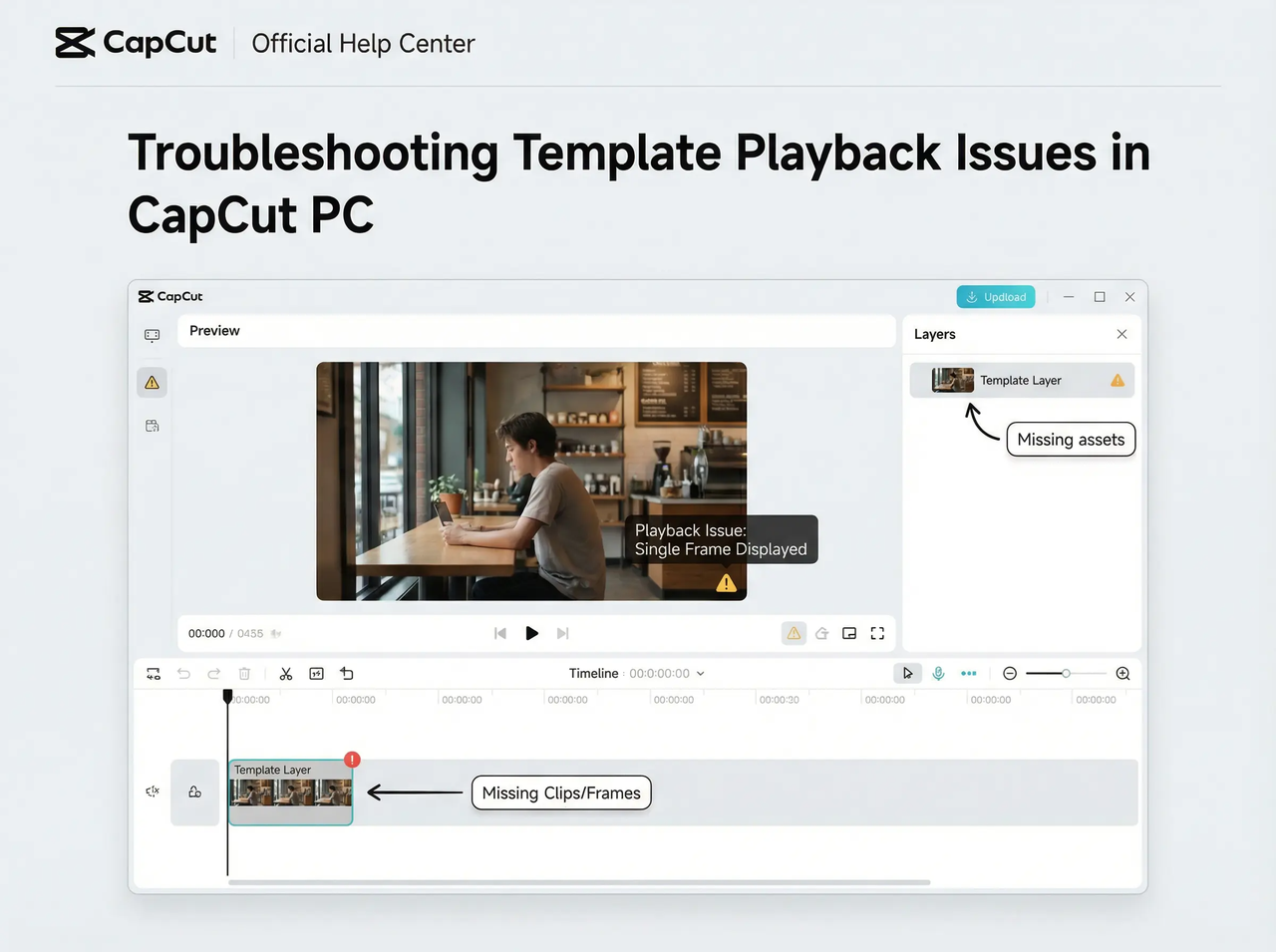Click the timeline zoom slider handle
Screen dimensions: 1276x952
(x=1066, y=673)
